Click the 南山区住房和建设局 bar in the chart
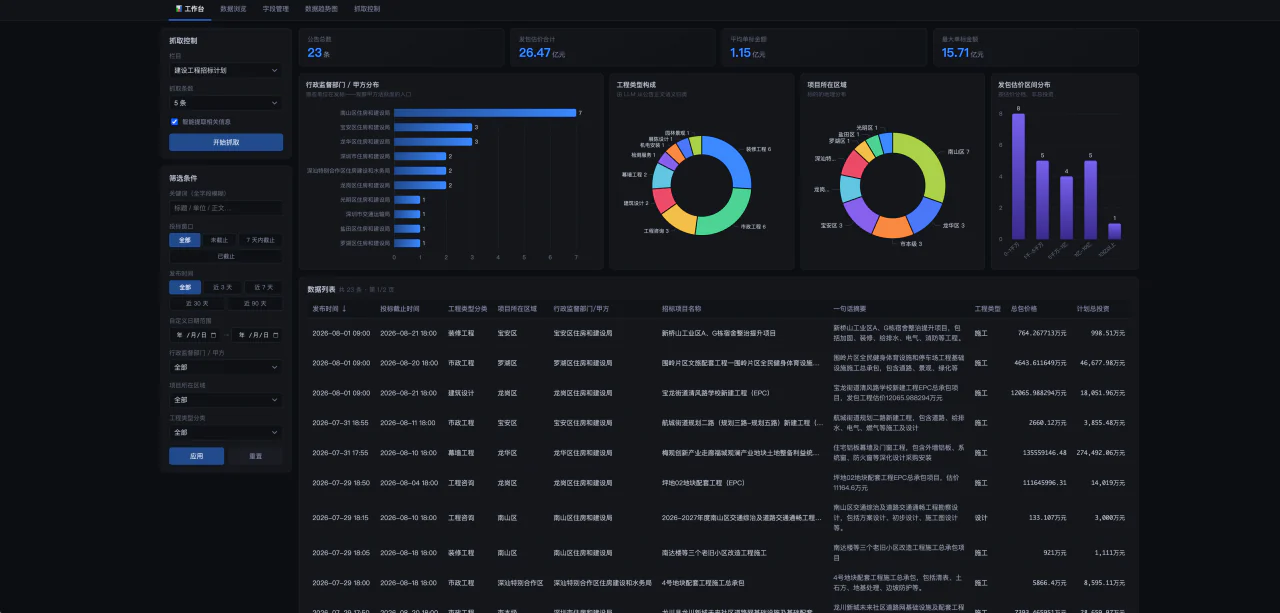 pos(485,113)
